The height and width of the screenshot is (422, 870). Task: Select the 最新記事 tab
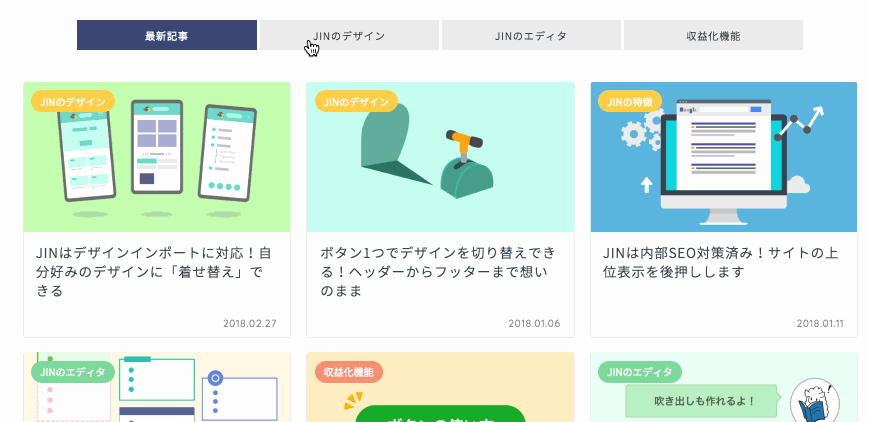pyautogui.click(x=166, y=35)
